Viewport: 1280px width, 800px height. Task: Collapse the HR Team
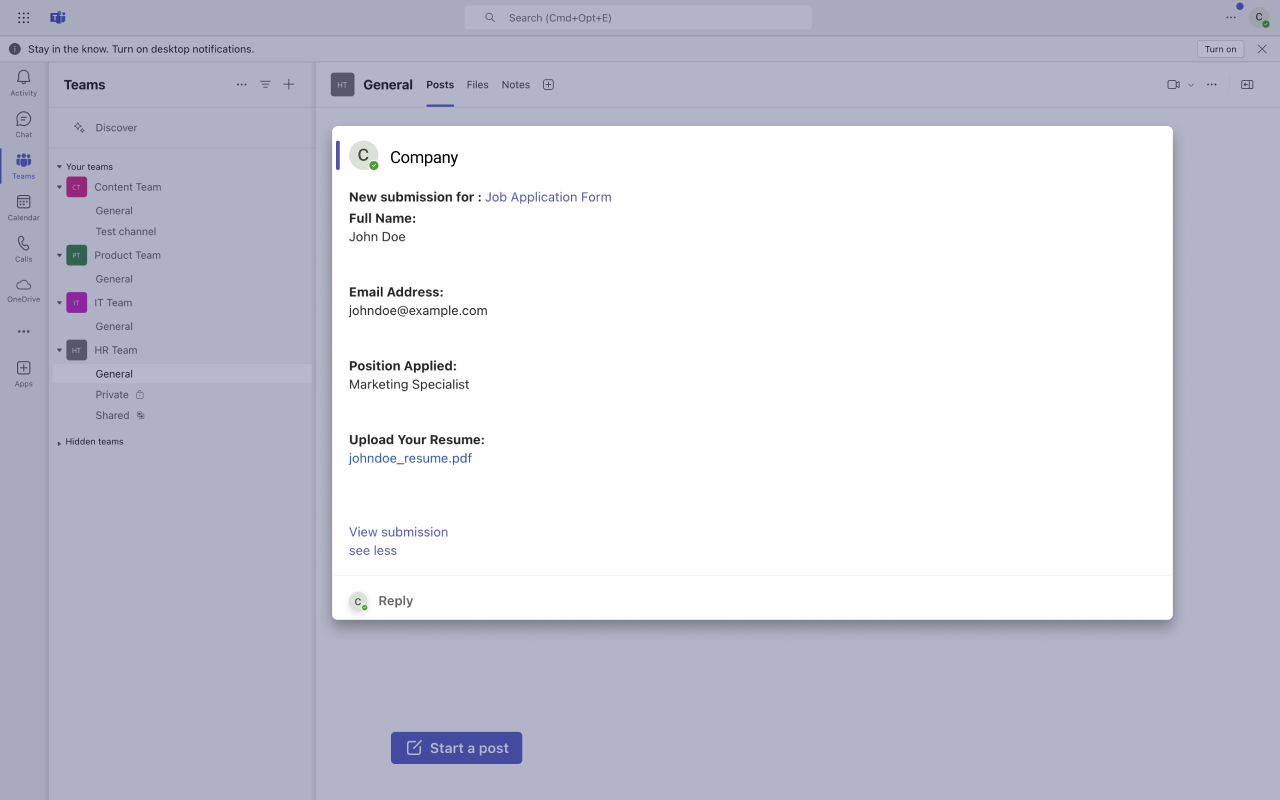click(x=60, y=350)
